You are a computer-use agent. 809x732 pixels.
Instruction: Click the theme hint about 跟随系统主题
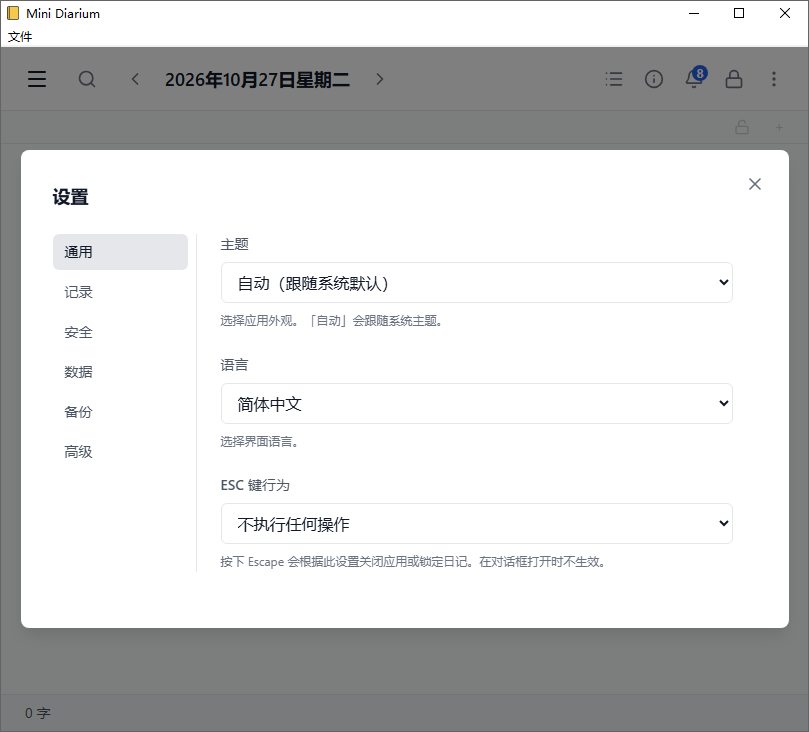331,321
